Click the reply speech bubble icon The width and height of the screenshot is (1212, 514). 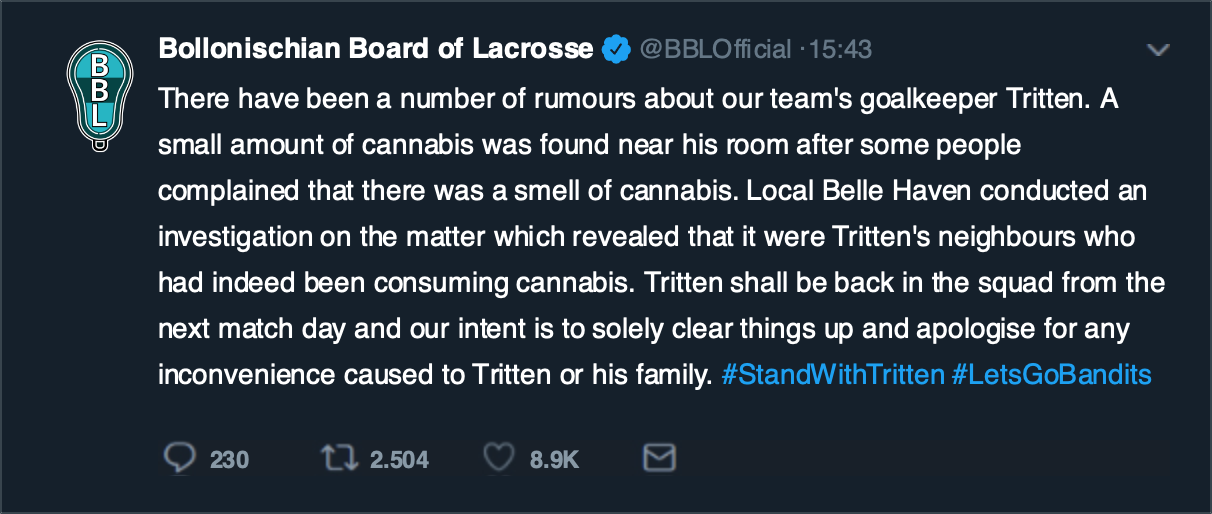(179, 459)
